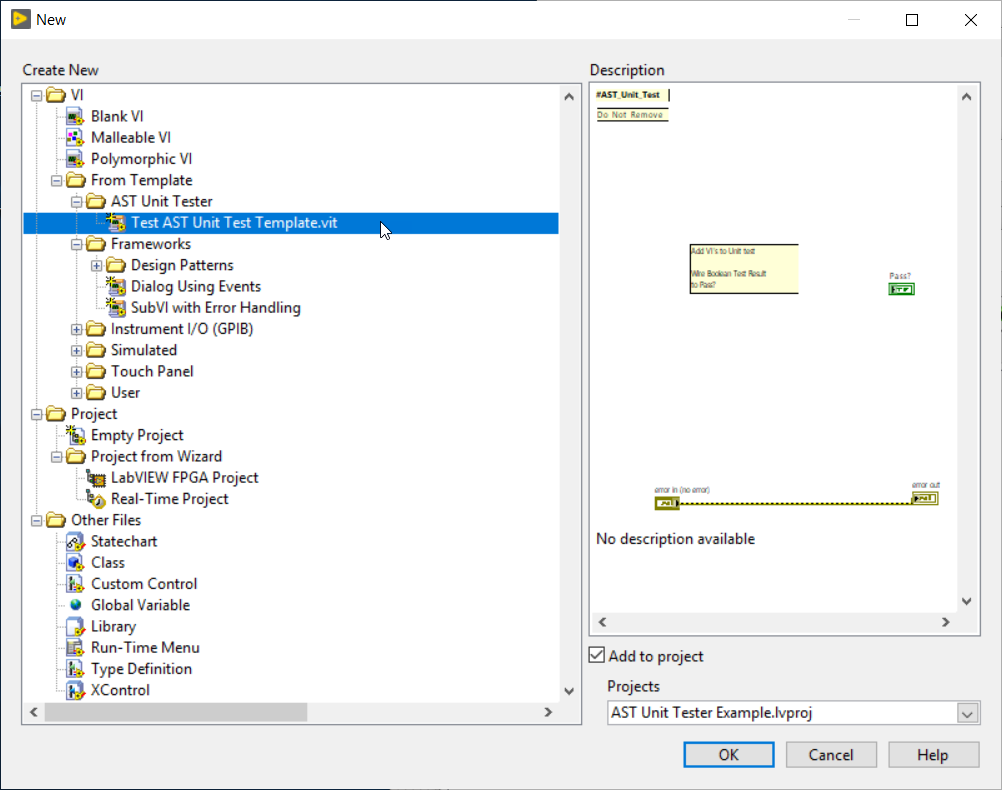Uncheck the Add to project checkbox
Viewport: 1002px width, 790px height.
597,655
